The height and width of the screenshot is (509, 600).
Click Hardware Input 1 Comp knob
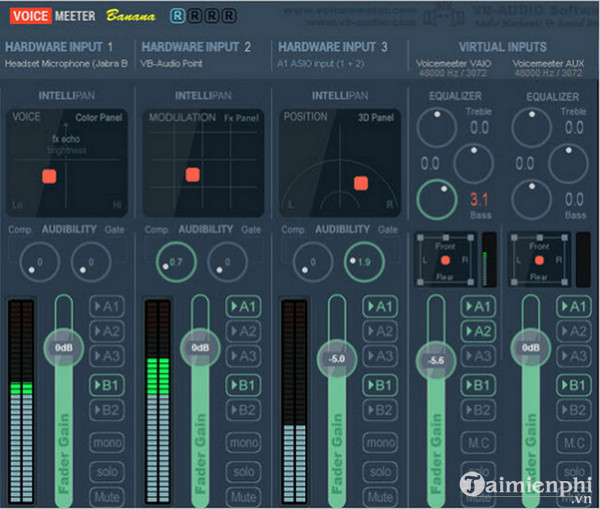click(x=39, y=262)
